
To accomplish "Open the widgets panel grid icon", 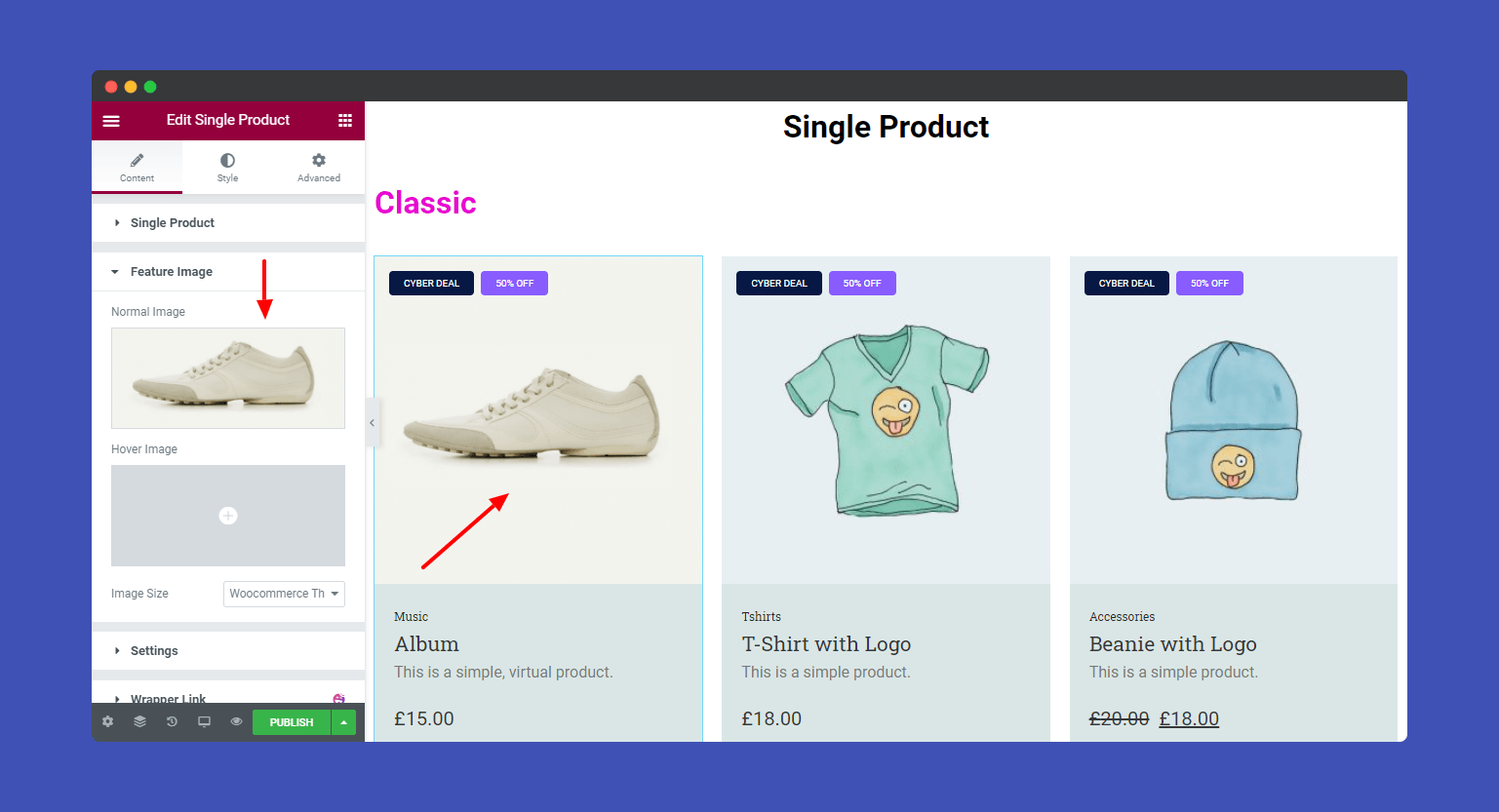I will [344, 120].
